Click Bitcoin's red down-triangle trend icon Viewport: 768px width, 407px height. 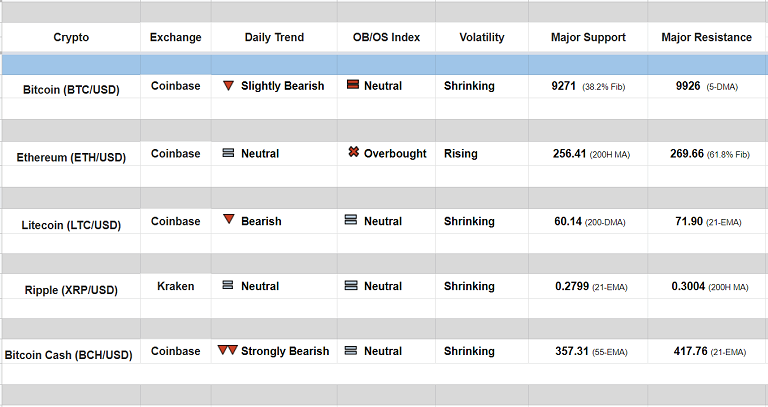(229, 86)
